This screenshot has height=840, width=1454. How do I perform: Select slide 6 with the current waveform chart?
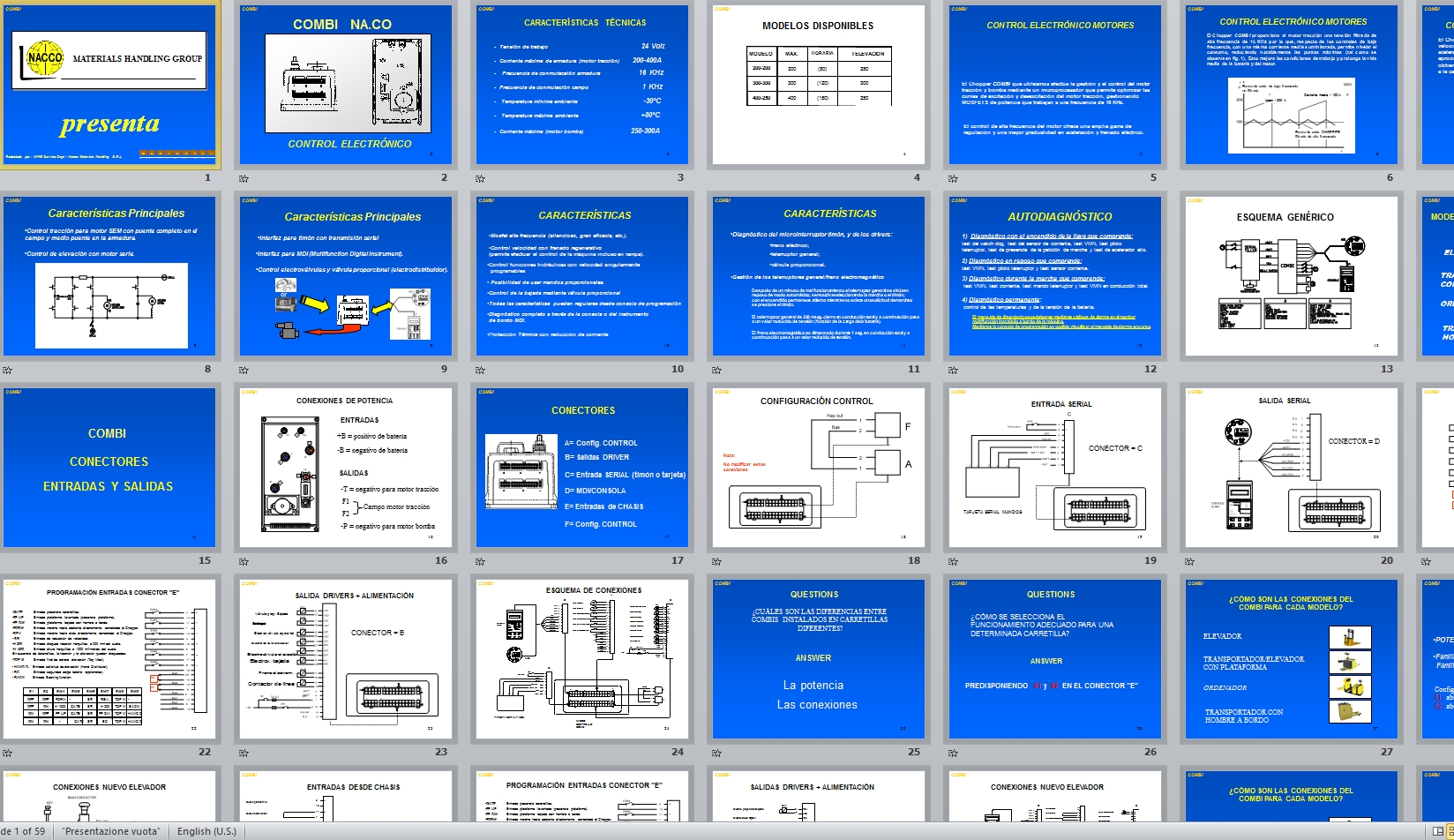coord(1292,85)
